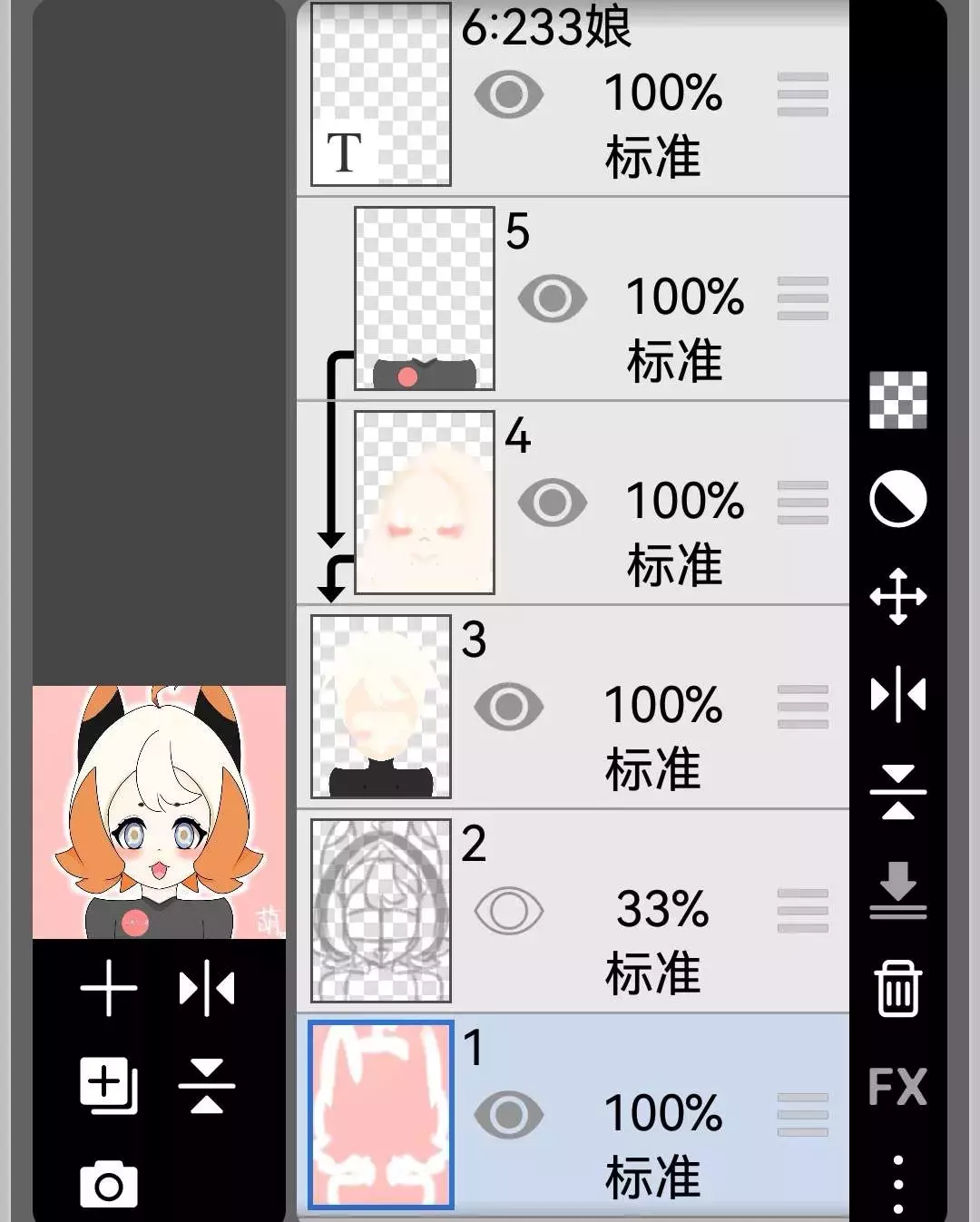Select the move transform arrows icon
The width and height of the screenshot is (980, 1222).
[x=897, y=596]
